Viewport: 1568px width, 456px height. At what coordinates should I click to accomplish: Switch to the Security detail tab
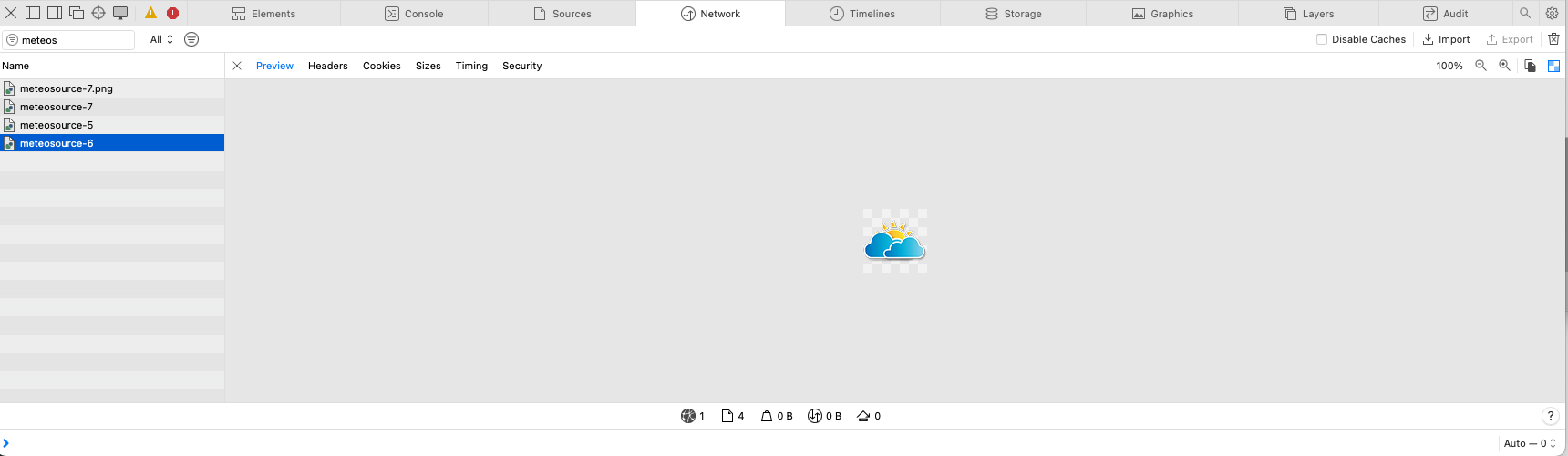click(522, 66)
